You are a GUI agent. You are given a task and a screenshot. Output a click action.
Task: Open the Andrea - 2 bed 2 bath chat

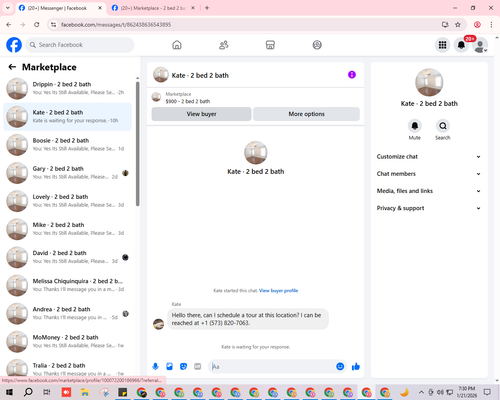[x=67, y=314]
